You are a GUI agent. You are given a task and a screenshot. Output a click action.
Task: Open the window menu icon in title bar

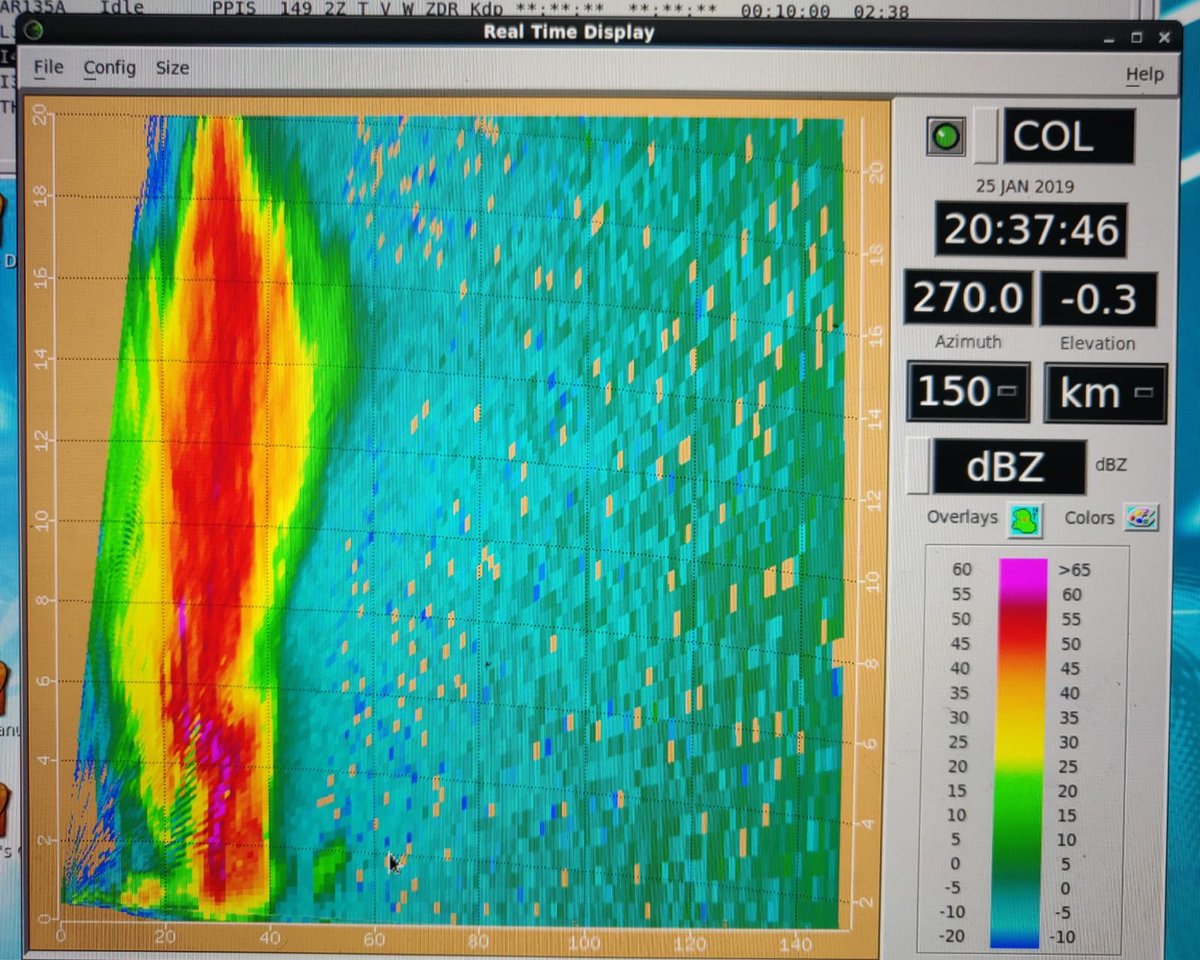click(x=33, y=30)
